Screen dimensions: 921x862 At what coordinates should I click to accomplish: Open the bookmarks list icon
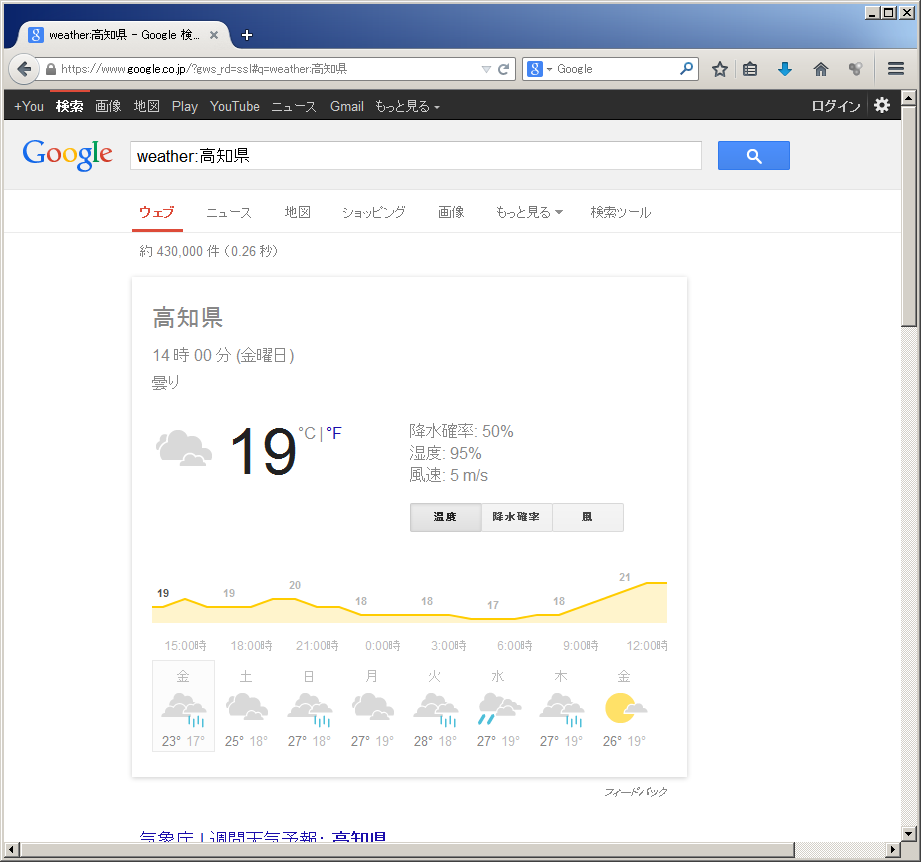click(x=750, y=69)
